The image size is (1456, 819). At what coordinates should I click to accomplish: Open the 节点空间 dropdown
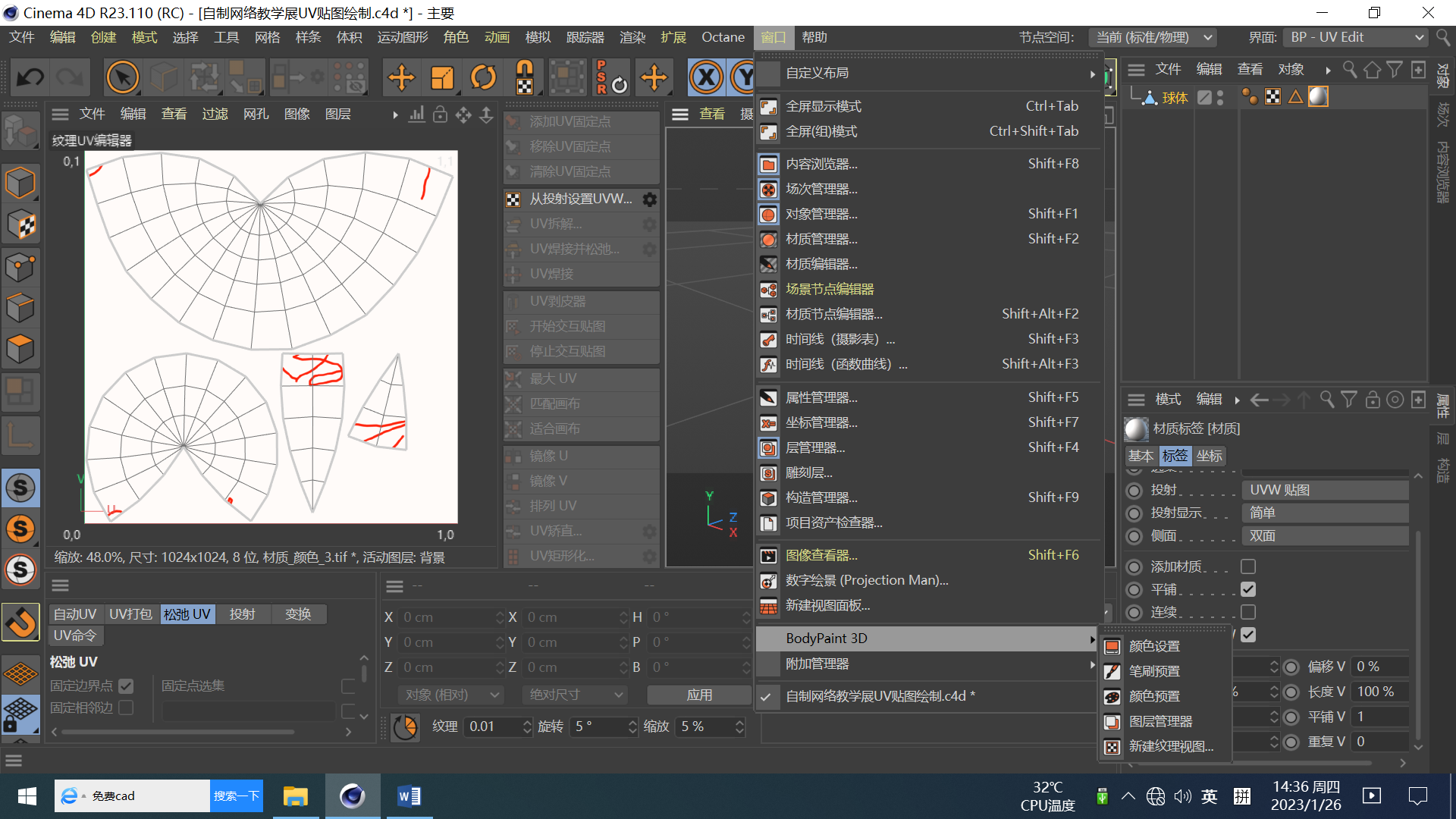click(1153, 37)
